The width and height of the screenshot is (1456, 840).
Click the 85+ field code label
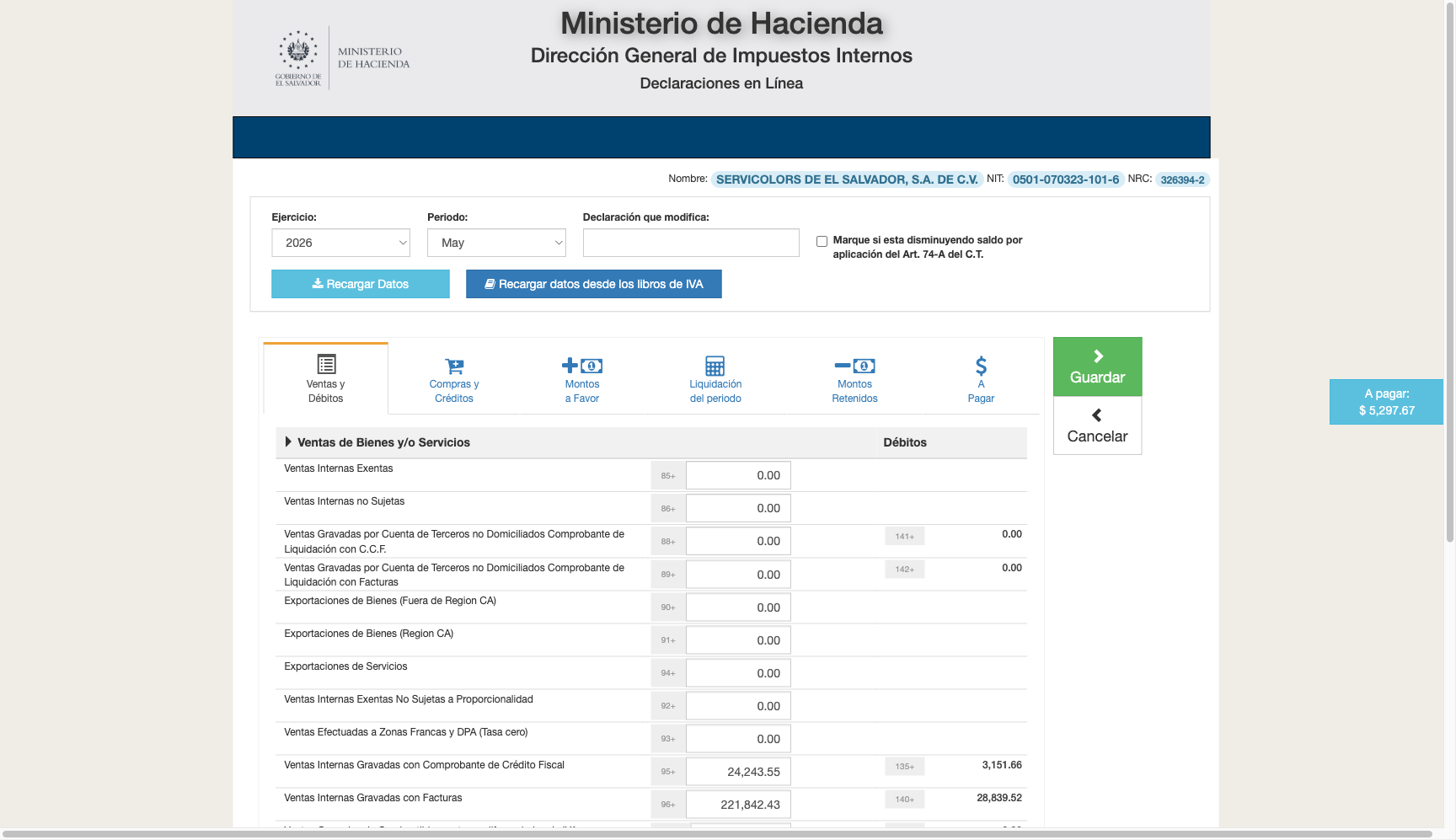click(x=668, y=475)
